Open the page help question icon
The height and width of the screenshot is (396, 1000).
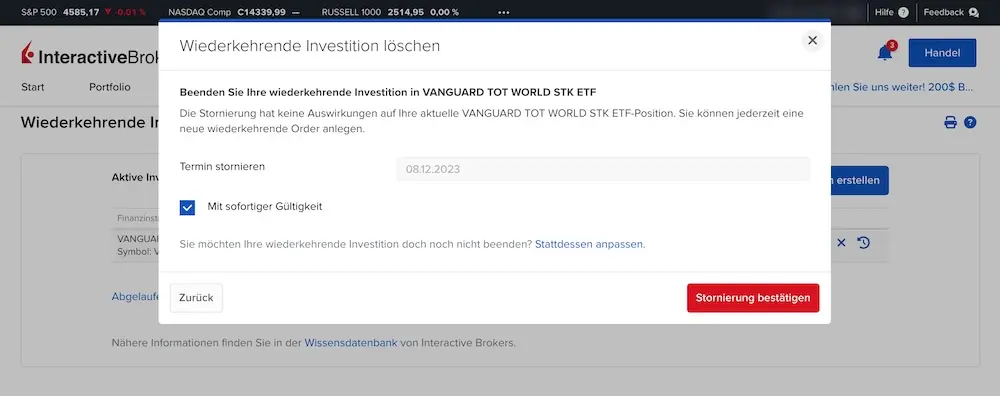point(970,122)
